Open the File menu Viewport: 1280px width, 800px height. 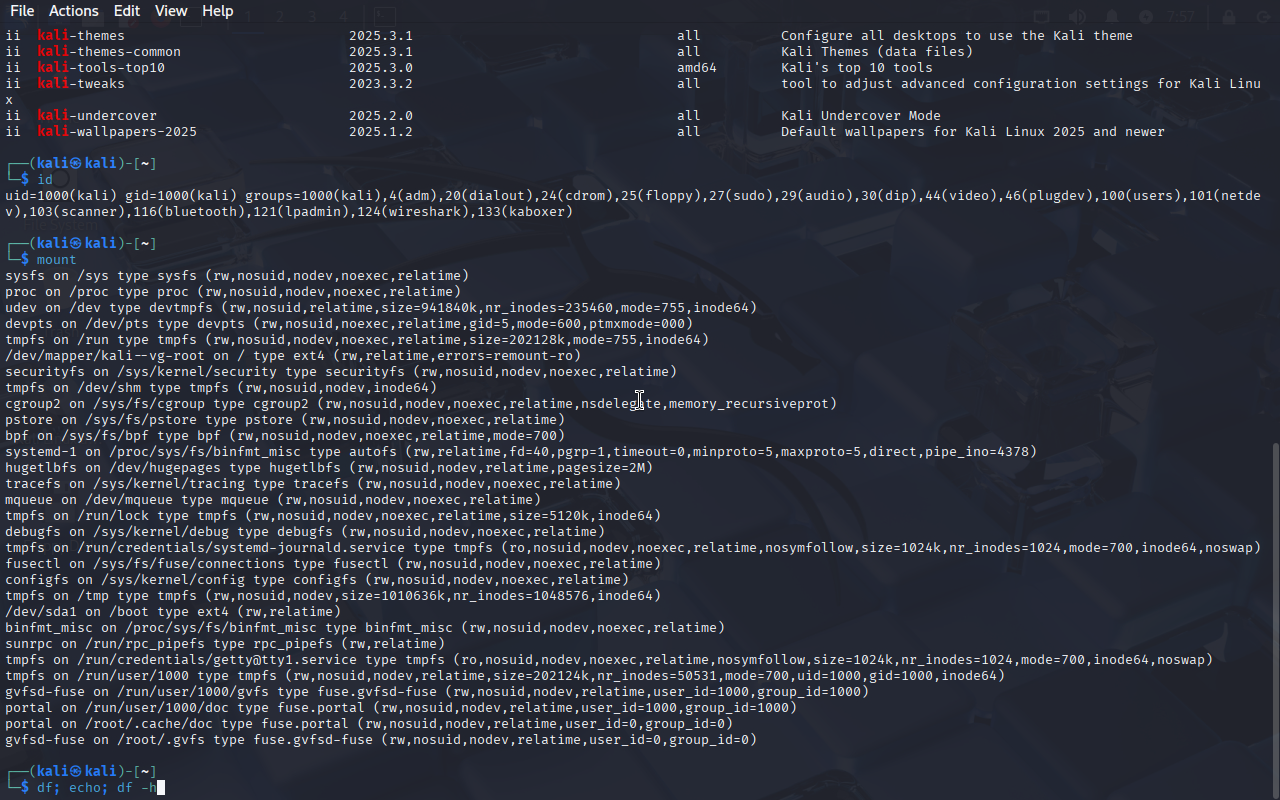click(x=21, y=11)
